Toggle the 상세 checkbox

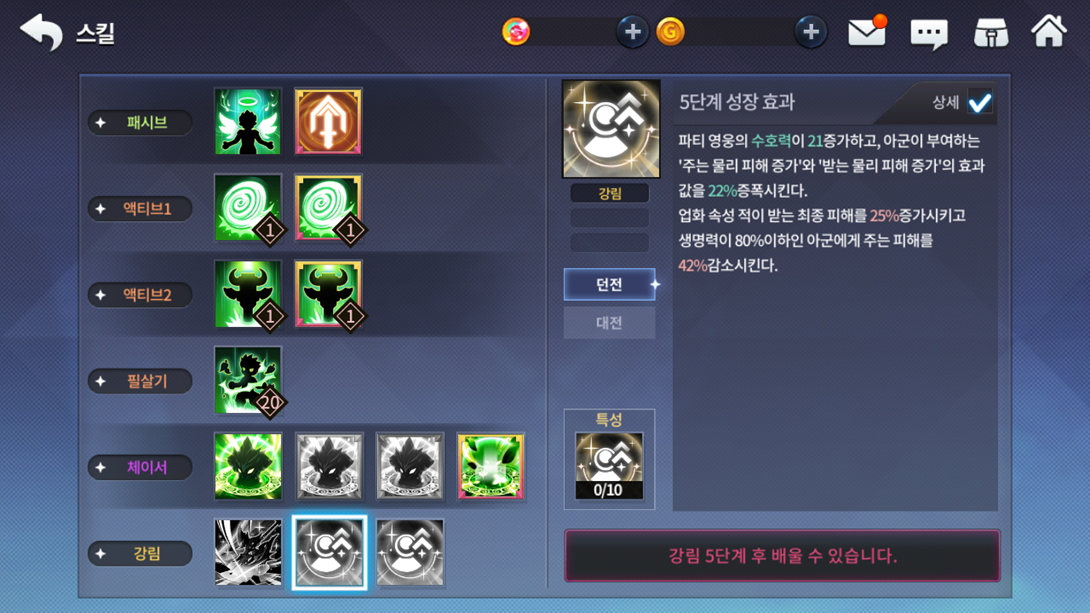pyautogui.click(x=979, y=103)
